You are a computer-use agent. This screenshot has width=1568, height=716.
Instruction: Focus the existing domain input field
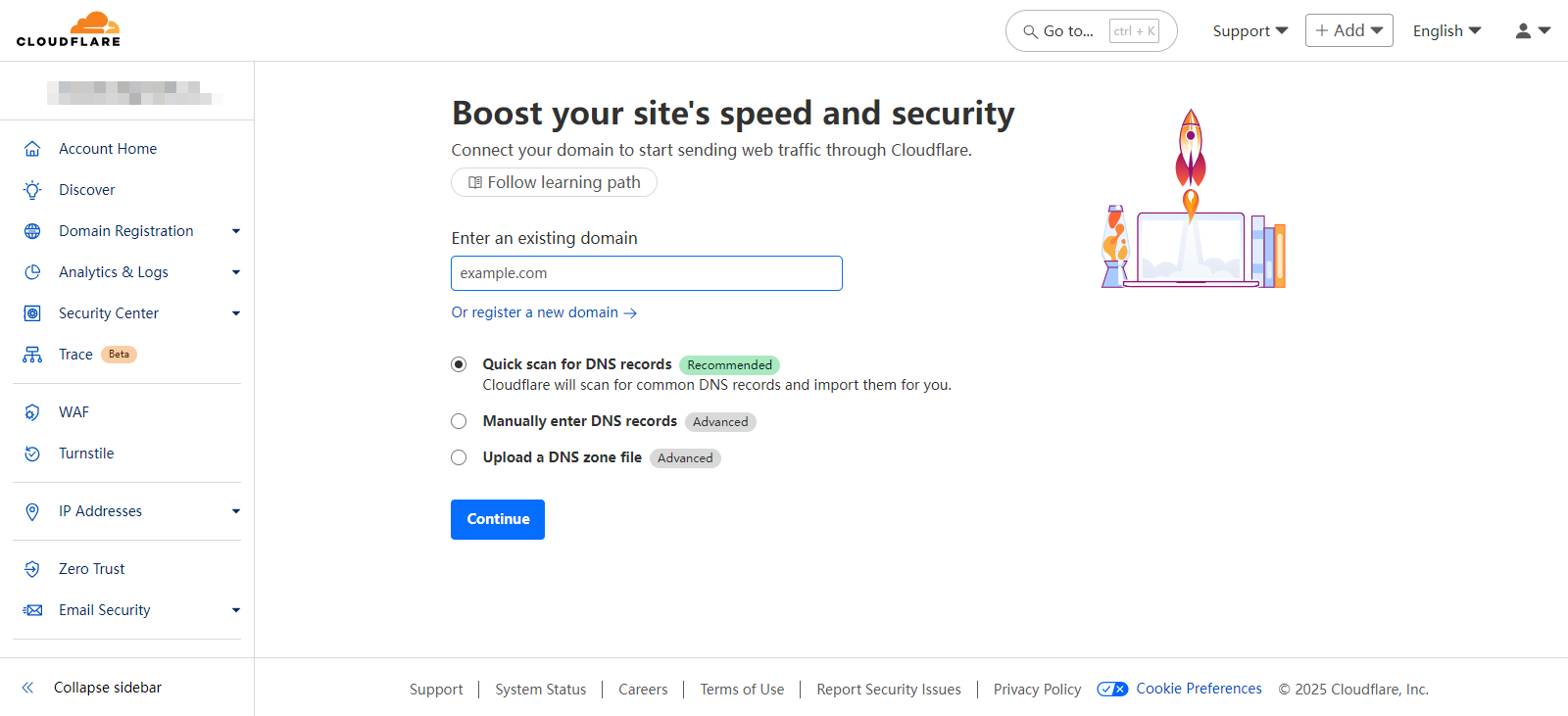click(646, 273)
